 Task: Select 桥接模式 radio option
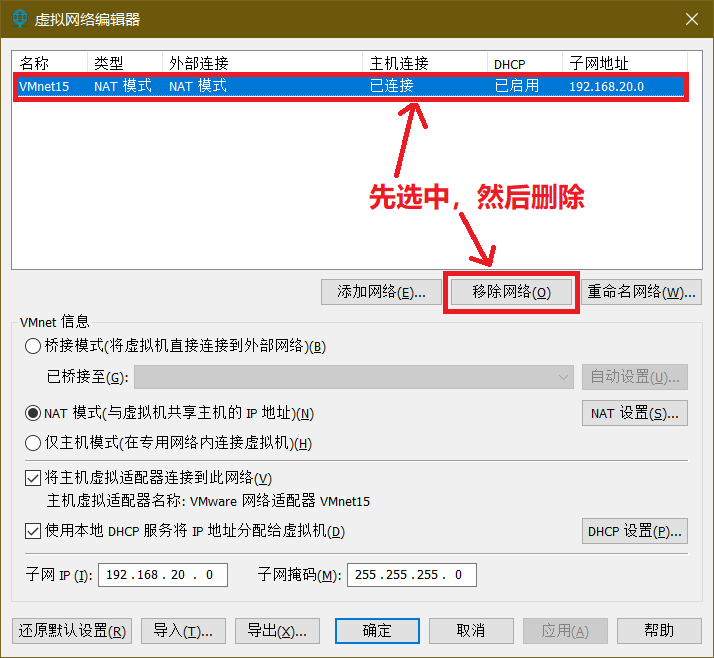pyautogui.click(x=33, y=346)
